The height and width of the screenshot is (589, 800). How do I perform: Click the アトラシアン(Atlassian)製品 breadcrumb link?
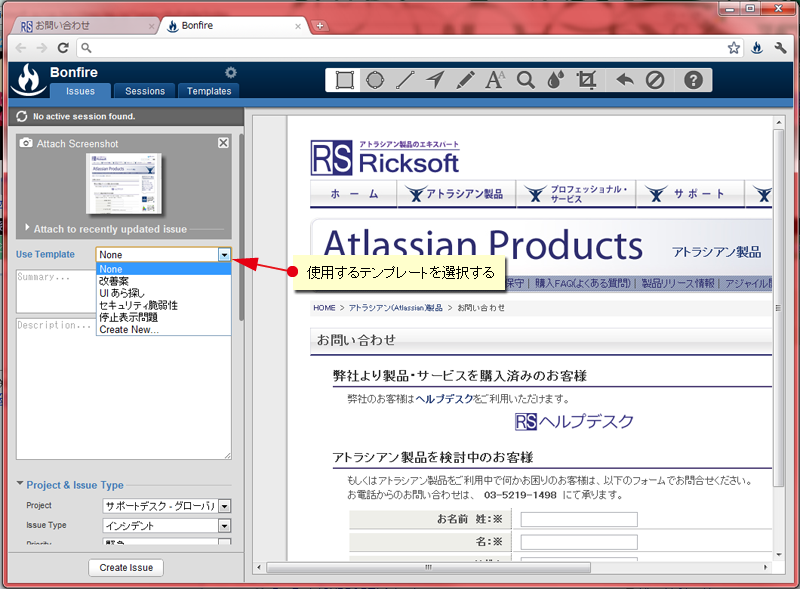(x=395, y=308)
